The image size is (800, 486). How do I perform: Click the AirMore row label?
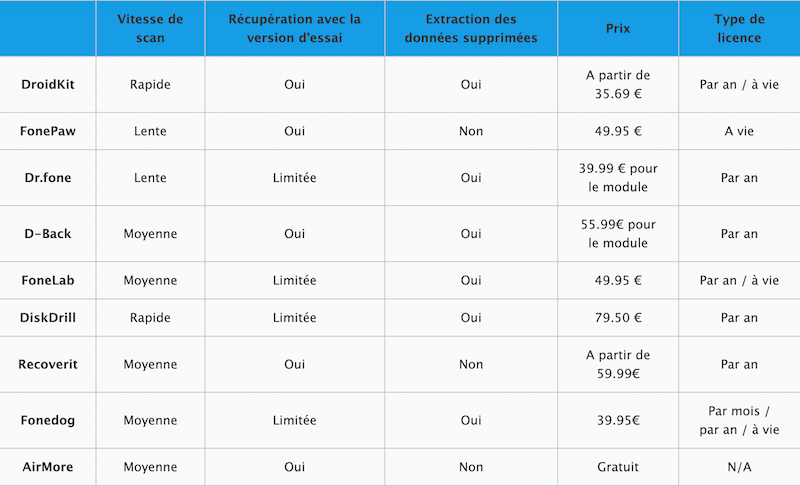click(47, 467)
